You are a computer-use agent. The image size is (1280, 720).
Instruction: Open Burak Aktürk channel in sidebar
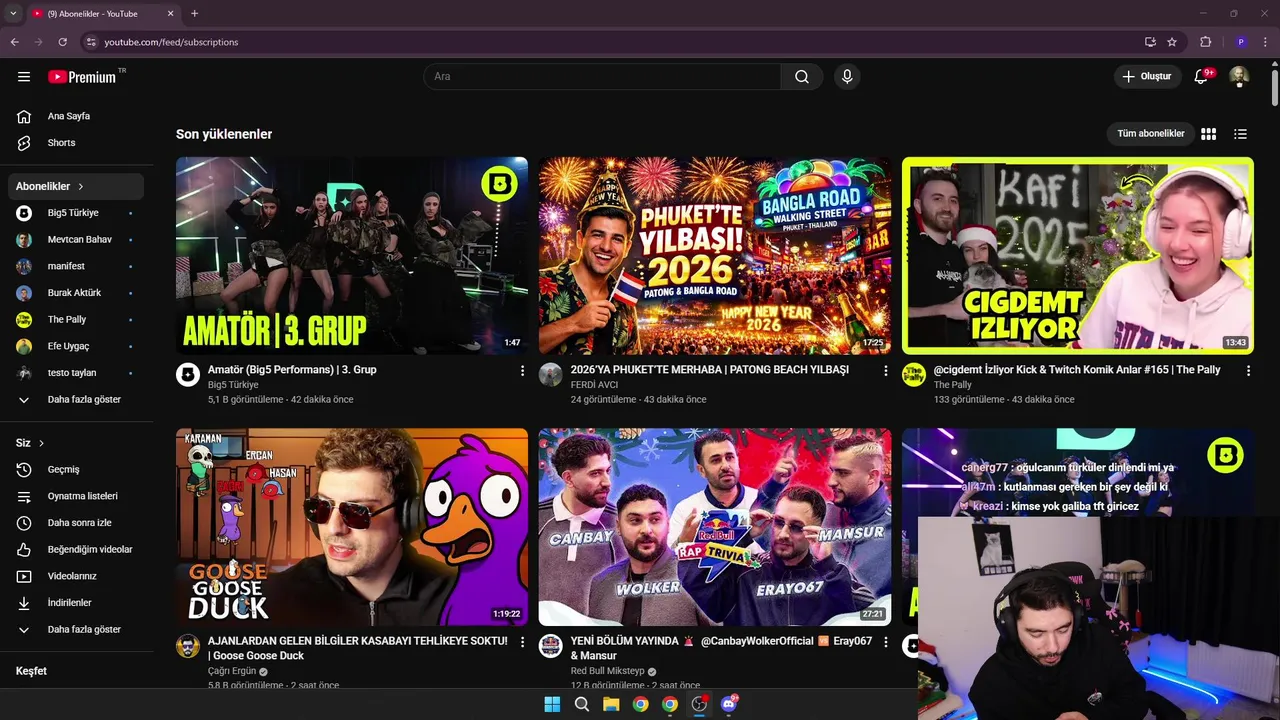[x=76, y=293]
